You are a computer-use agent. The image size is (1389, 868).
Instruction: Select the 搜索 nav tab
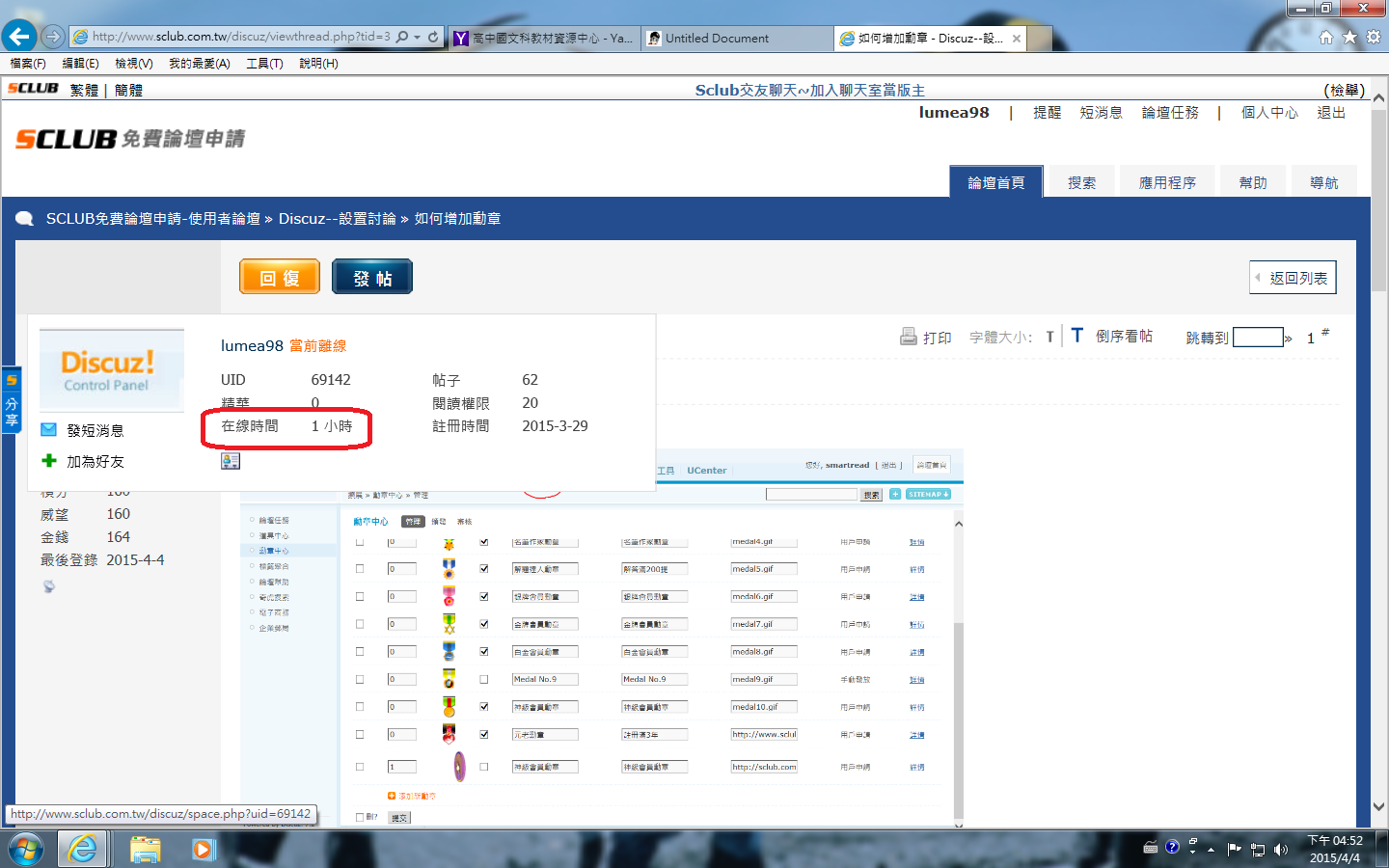coord(1081,182)
